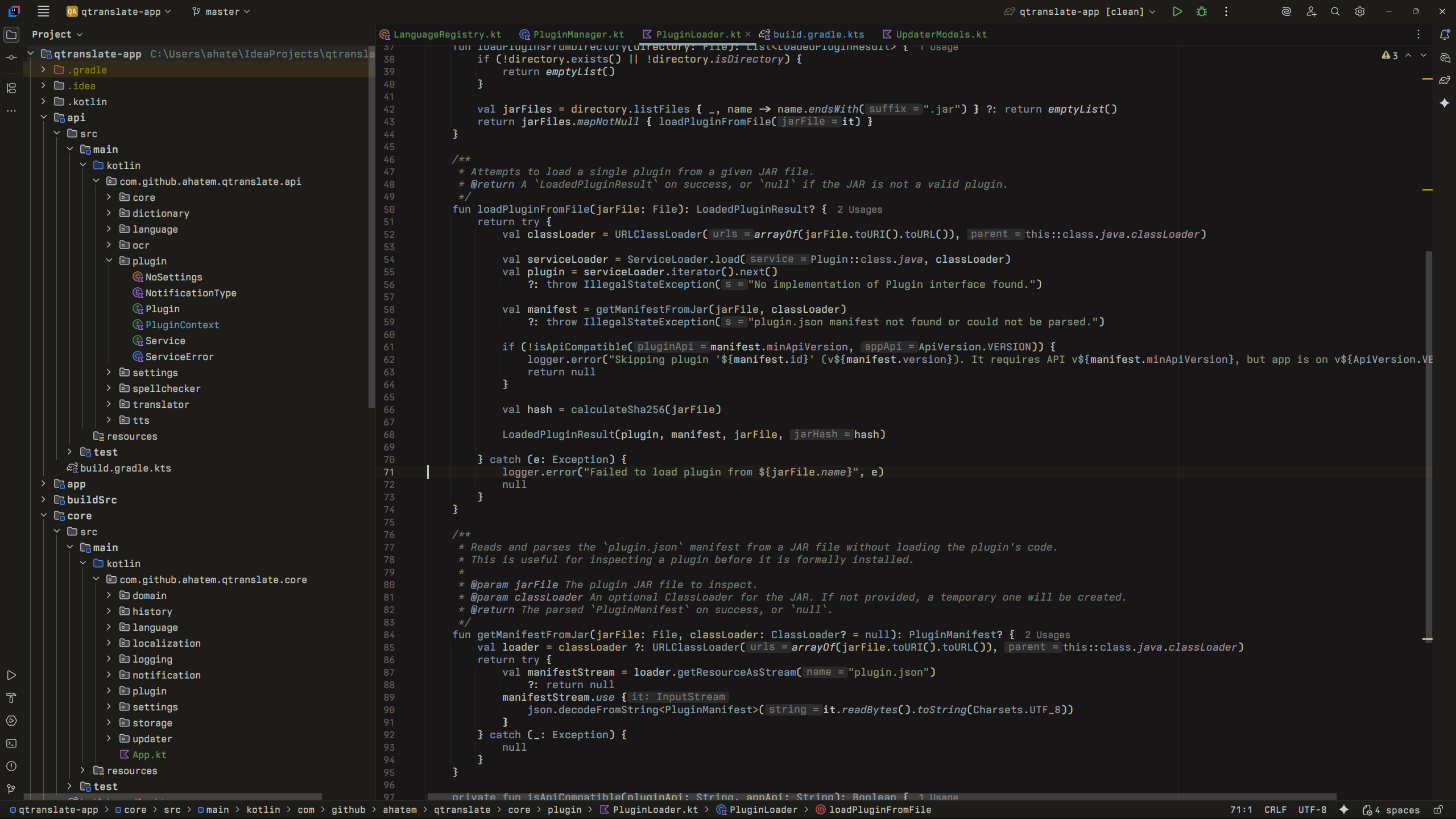Screen dimensions: 1456x819
Task: Expand the .gradle folder
Action: click(x=43, y=70)
